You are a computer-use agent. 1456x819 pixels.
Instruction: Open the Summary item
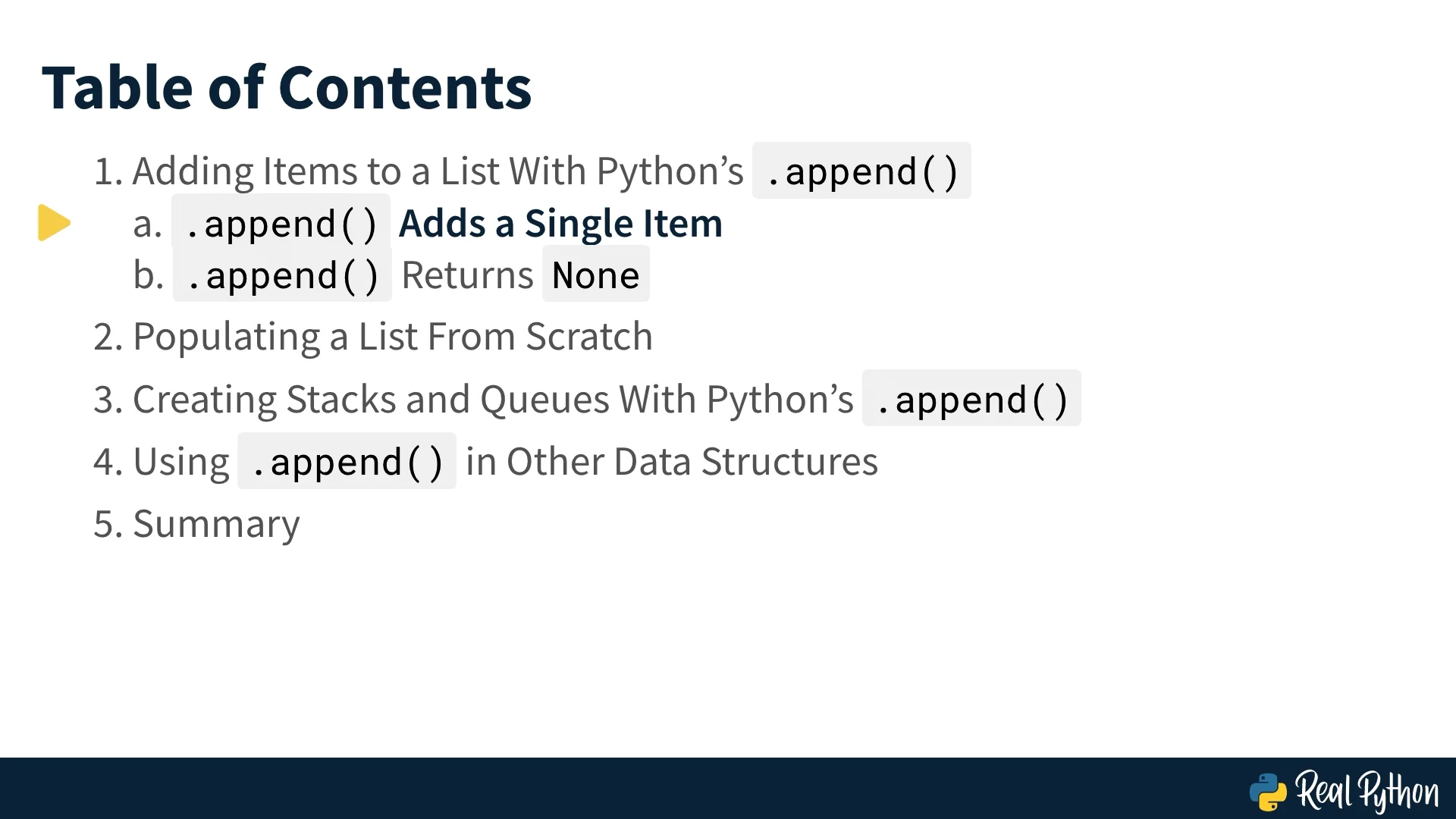click(196, 524)
